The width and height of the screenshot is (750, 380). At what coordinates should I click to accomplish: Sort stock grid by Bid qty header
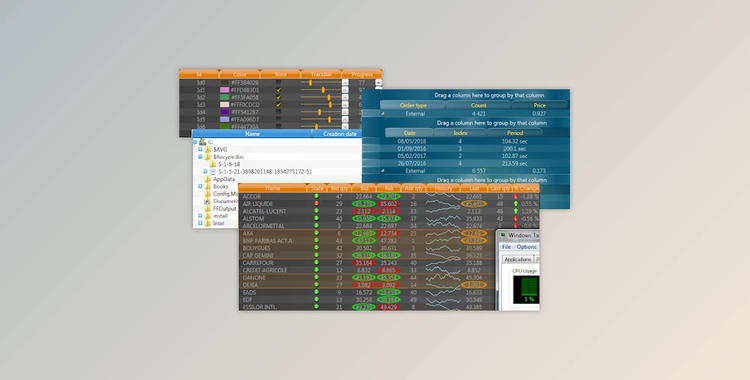339,189
